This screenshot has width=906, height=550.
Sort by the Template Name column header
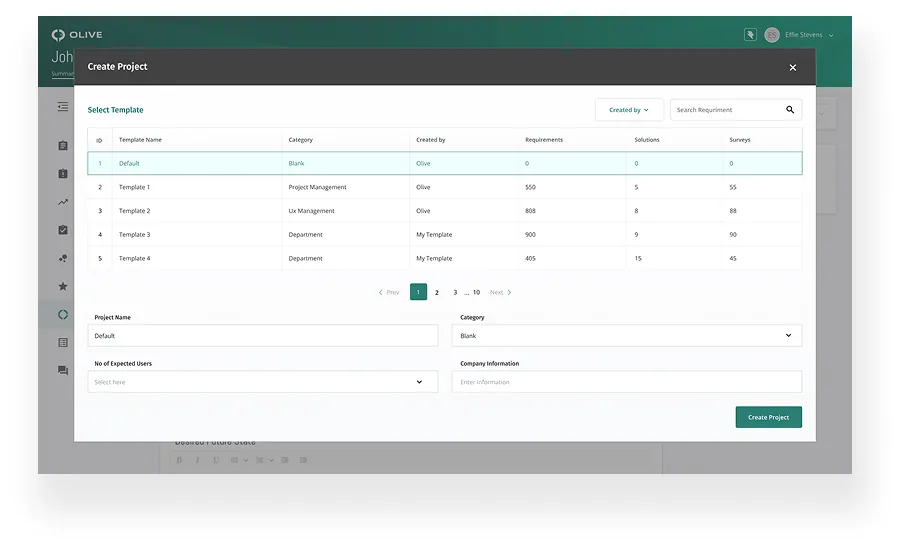point(140,140)
